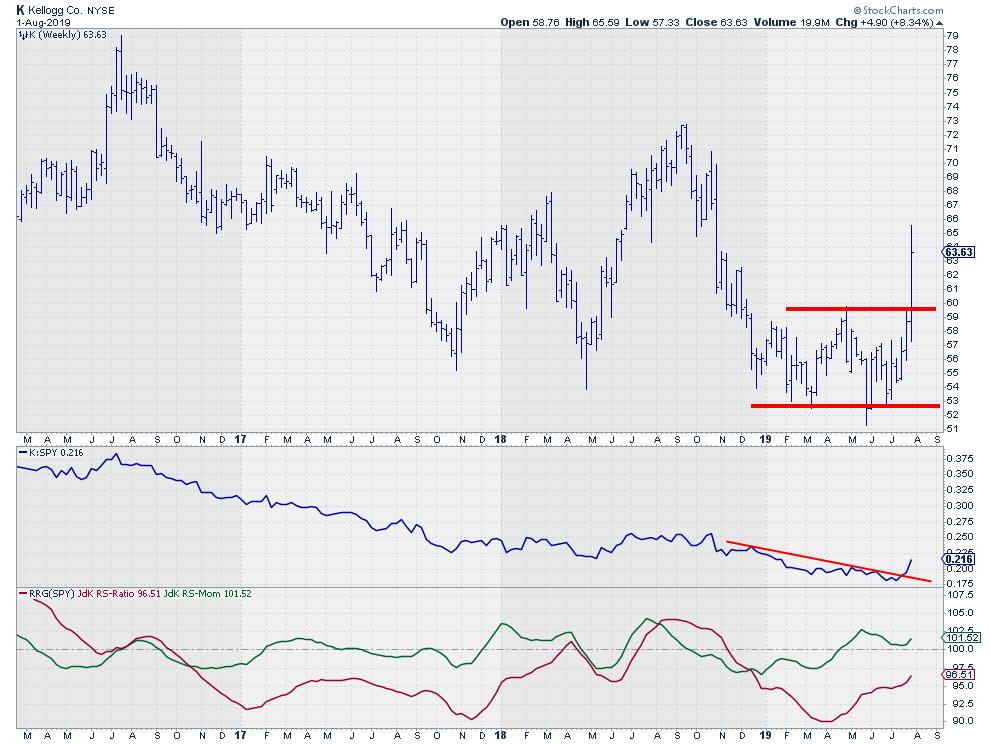990x744 pixels.
Task: Click the Close 63.63 value
Action: point(716,22)
